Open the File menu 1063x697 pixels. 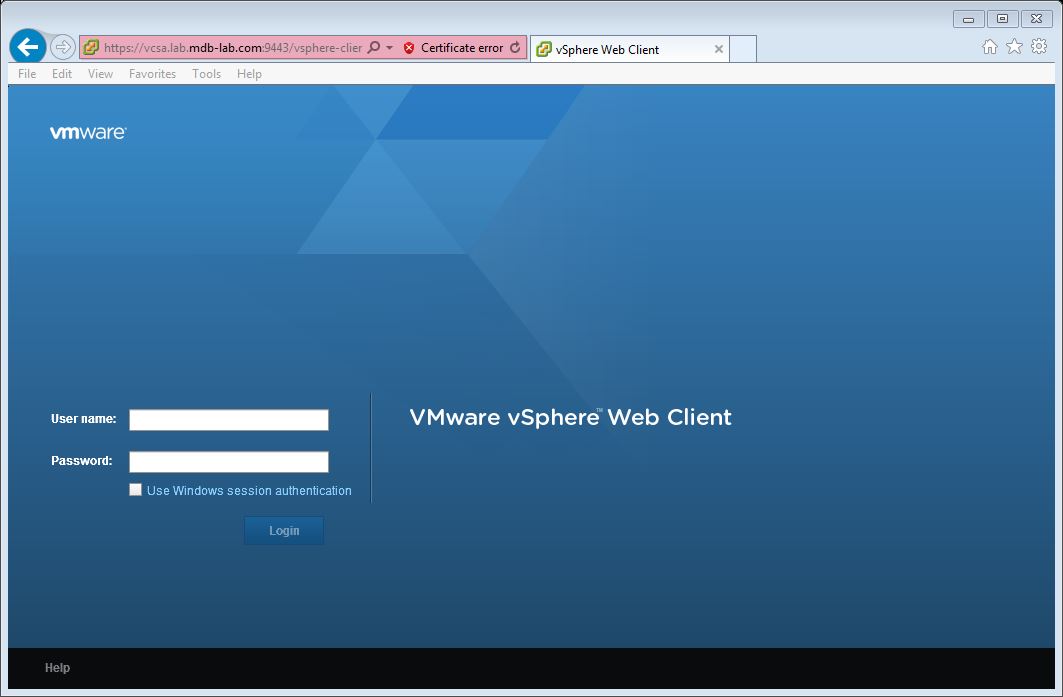click(27, 74)
